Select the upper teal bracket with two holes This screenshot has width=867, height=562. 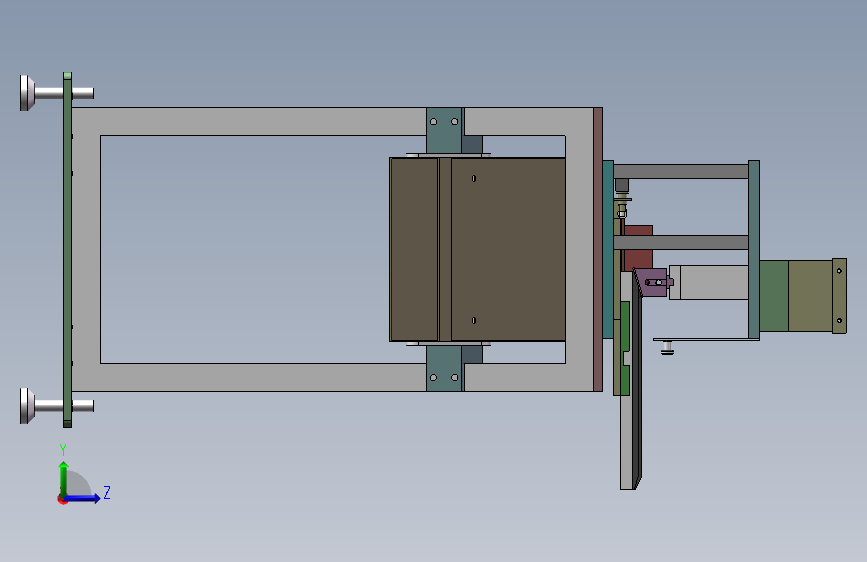tap(444, 130)
